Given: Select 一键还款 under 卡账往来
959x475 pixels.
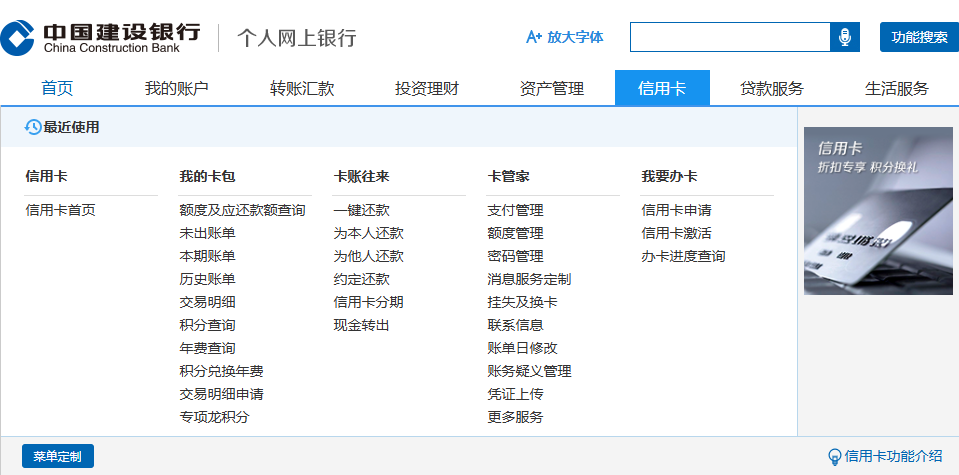Looking at the screenshot, I should click(361, 210).
